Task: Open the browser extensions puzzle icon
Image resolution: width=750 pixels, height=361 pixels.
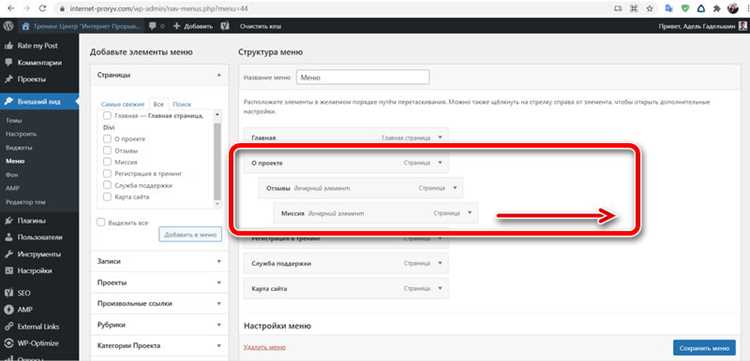Action: pos(717,8)
